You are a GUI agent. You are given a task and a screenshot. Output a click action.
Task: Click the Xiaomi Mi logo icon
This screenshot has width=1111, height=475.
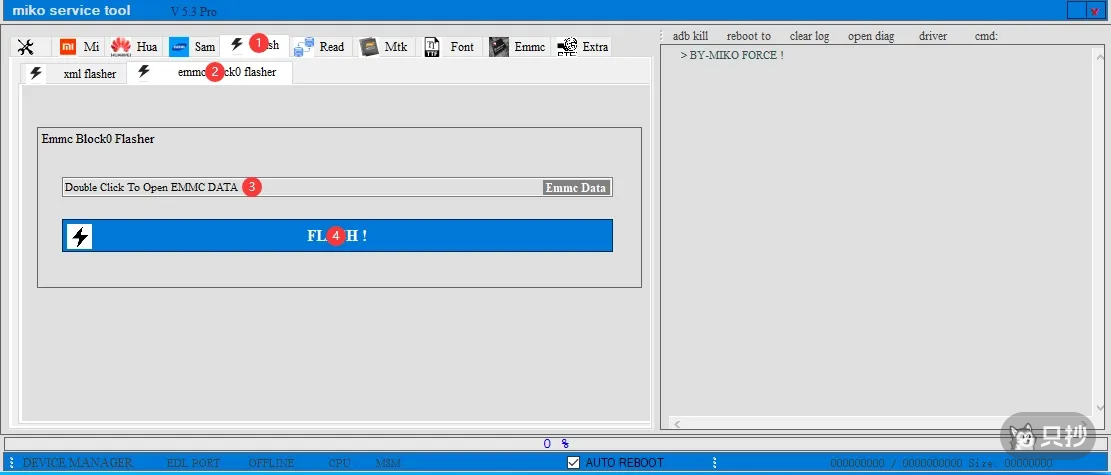tap(68, 47)
